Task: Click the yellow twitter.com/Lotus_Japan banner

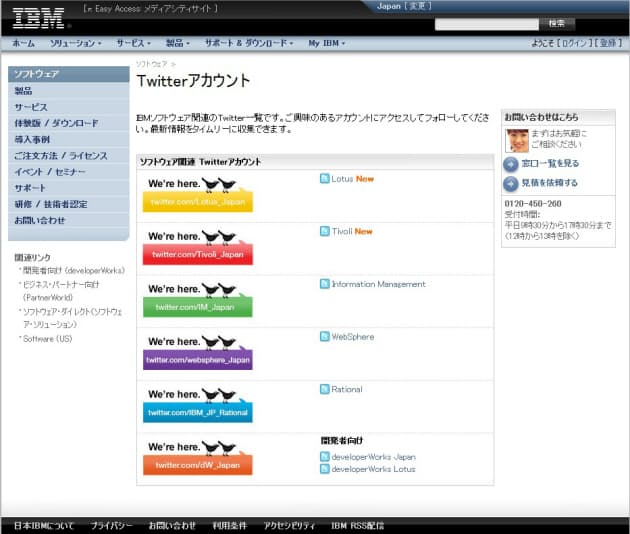Action: pos(198,202)
